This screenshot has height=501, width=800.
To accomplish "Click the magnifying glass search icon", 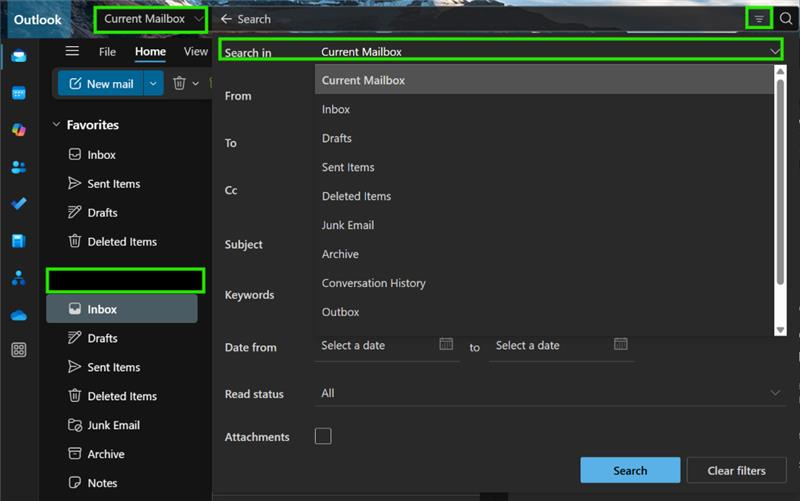I will 786,19.
